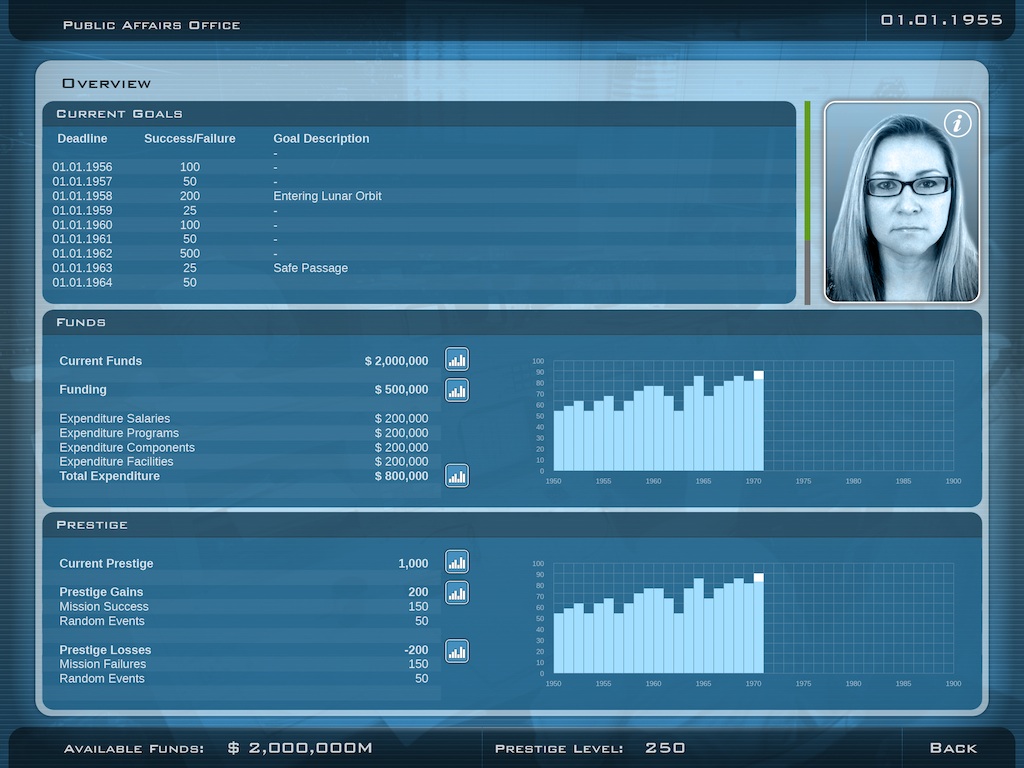The image size is (1024, 768).
Task: Click the chart icon beside Current Funds
Action: 457,360
